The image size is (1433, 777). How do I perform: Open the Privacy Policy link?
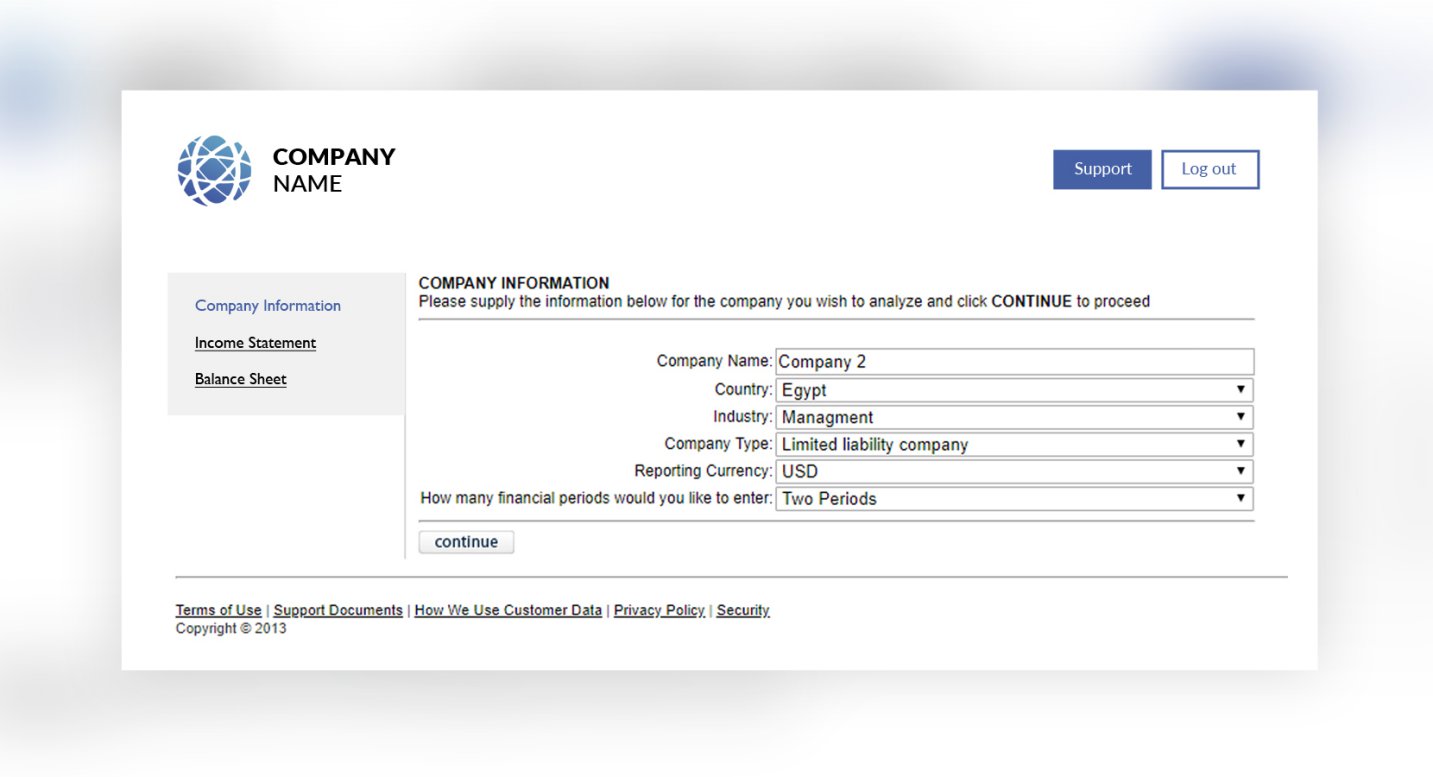coord(659,610)
